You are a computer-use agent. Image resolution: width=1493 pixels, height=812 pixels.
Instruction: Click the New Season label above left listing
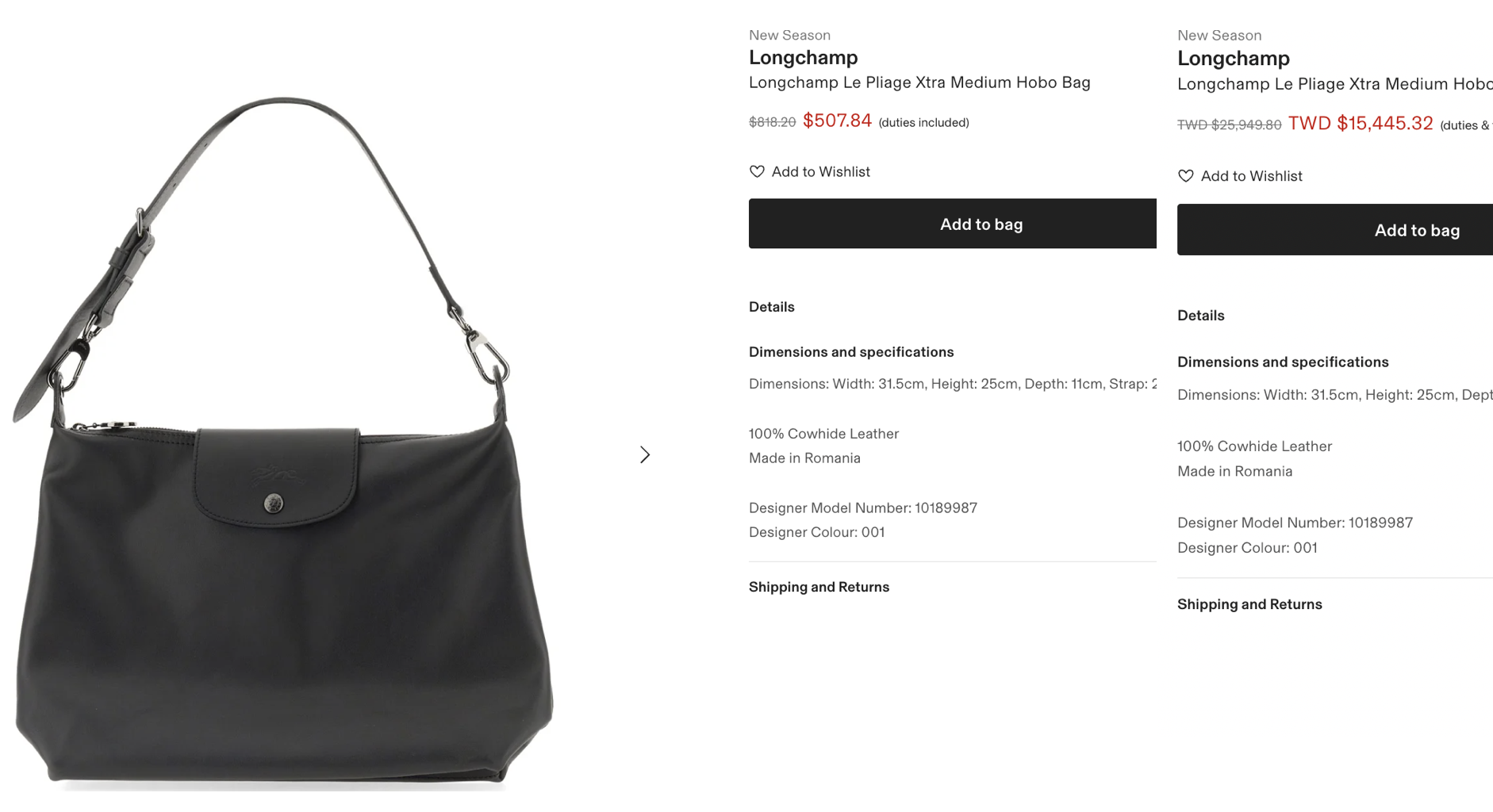(x=789, y=35)
